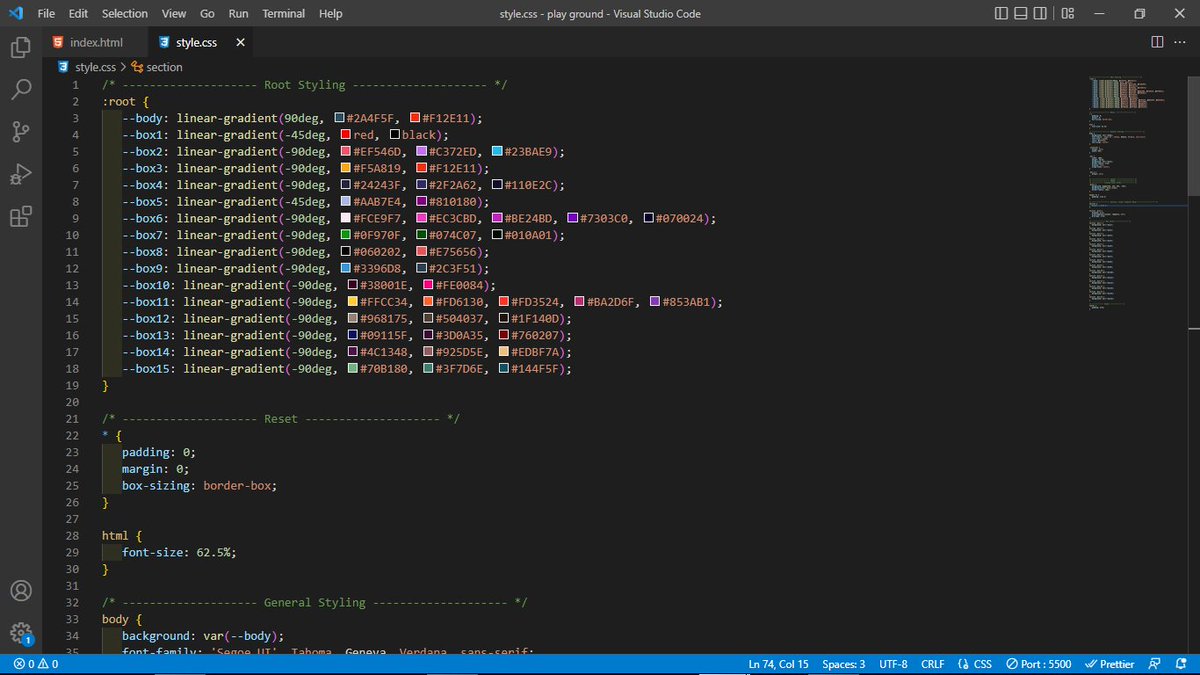Open the File menu
1200x675 pixels.
pos(46,14)
